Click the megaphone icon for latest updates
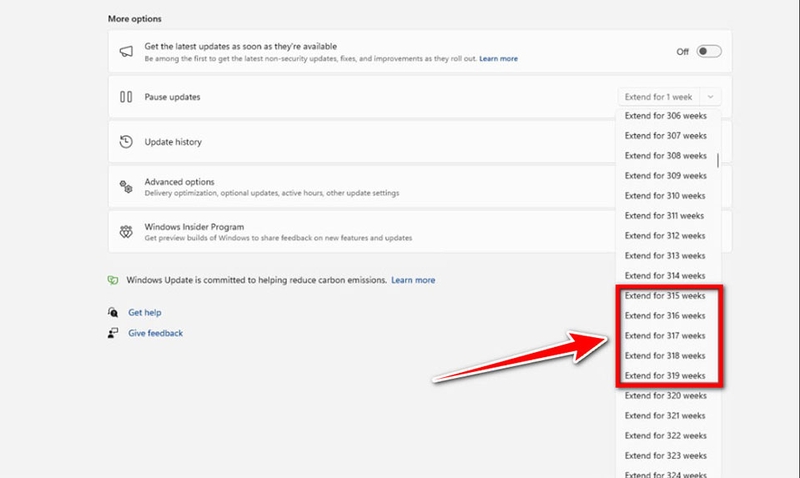This screenshot has width=800, height=478. (126, 51)
